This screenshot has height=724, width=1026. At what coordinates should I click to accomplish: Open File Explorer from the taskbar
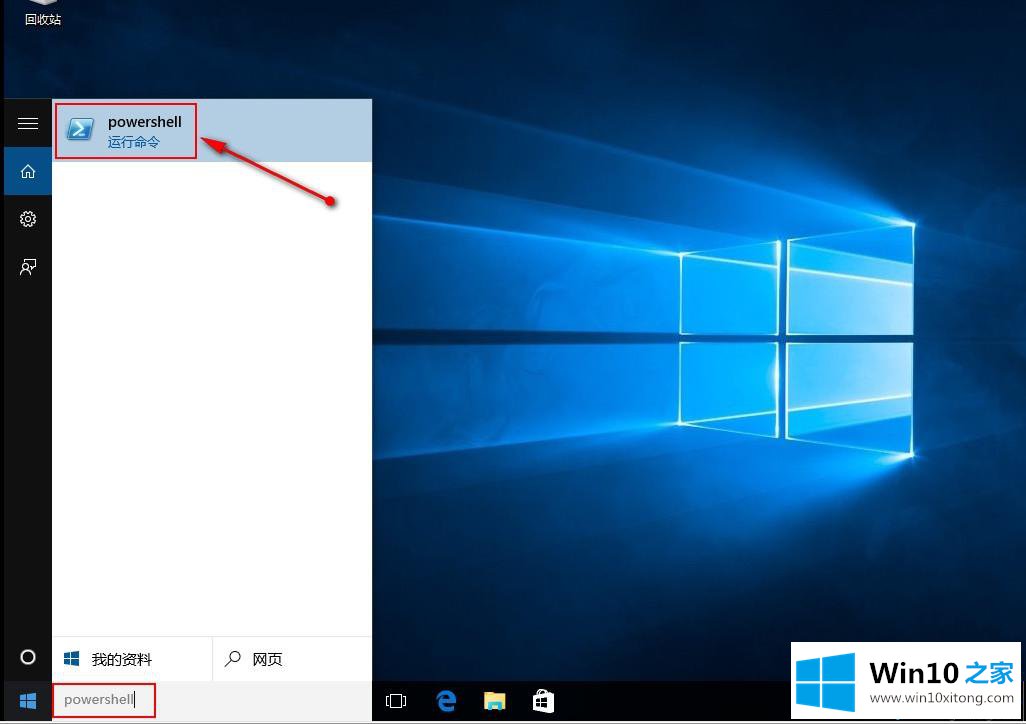click(495, 701)
